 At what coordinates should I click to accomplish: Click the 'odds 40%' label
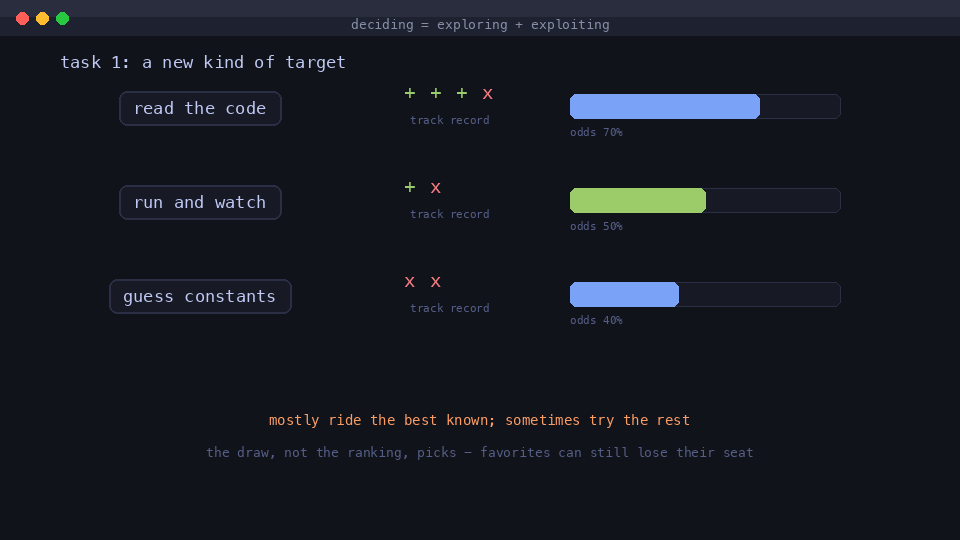point(596,320)
